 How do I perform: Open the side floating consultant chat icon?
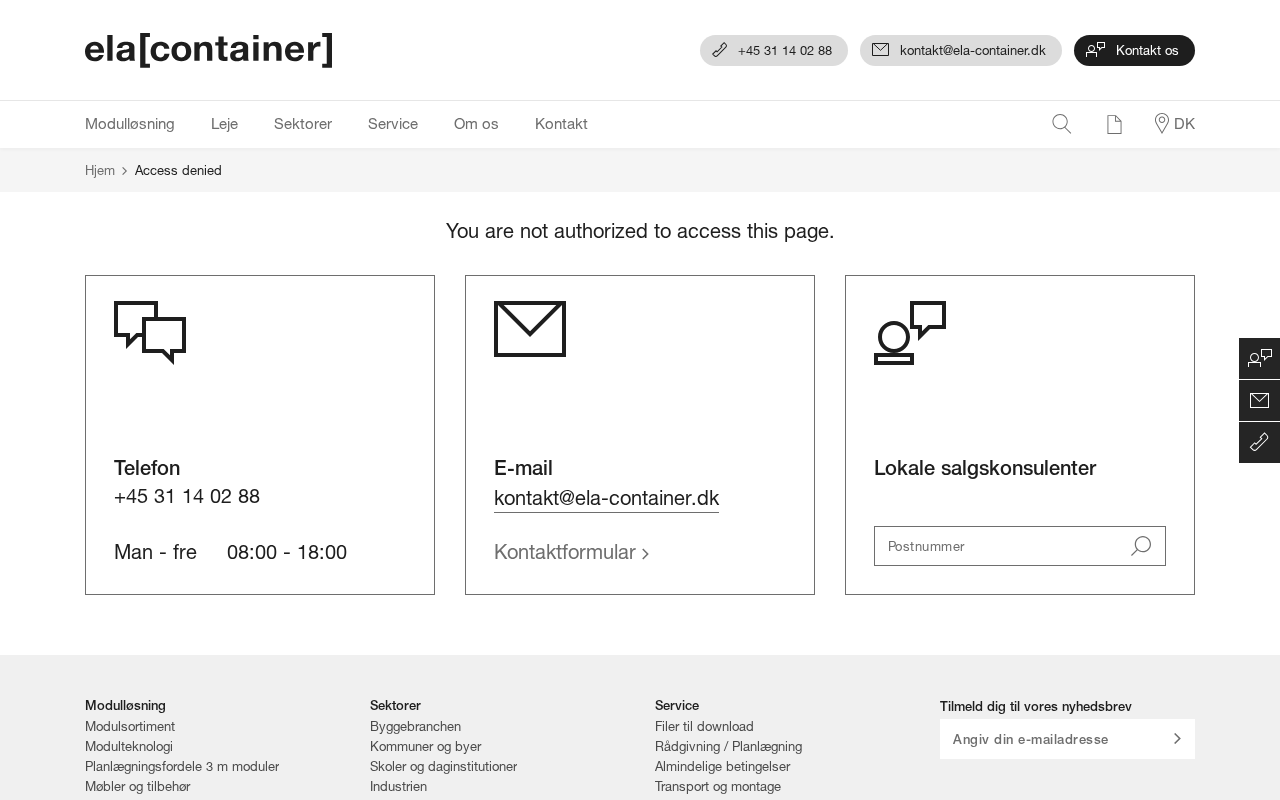pos(1260,358)
